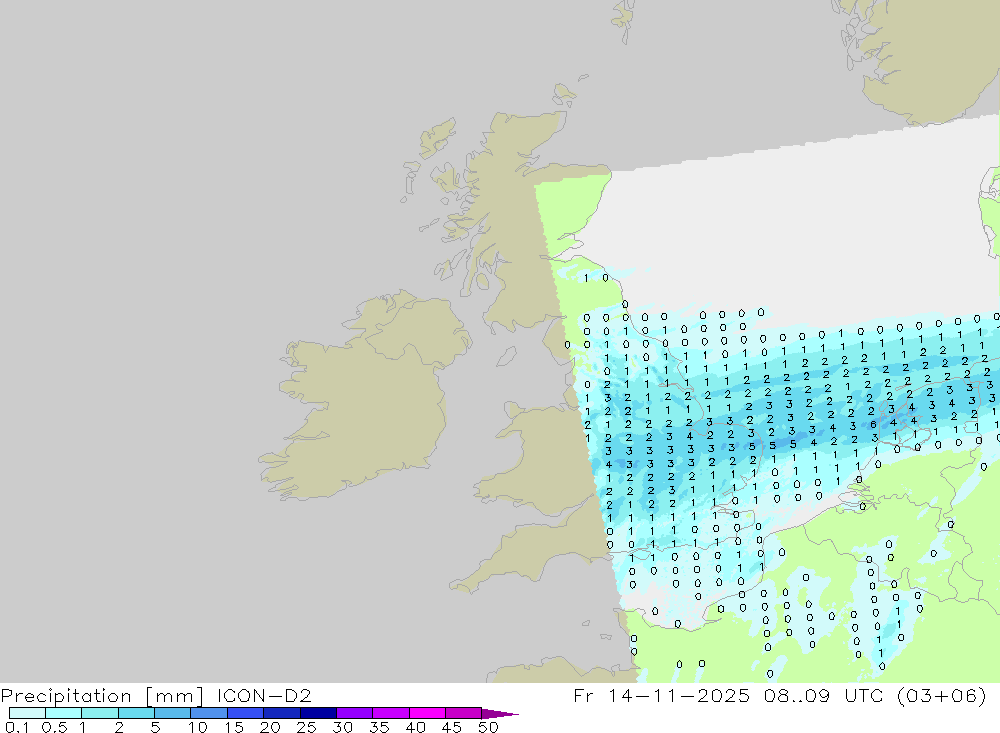Click the 15–20 mm blue legend swatch
This screenshot has height=733, width=1000.
[x=245, y=713]
